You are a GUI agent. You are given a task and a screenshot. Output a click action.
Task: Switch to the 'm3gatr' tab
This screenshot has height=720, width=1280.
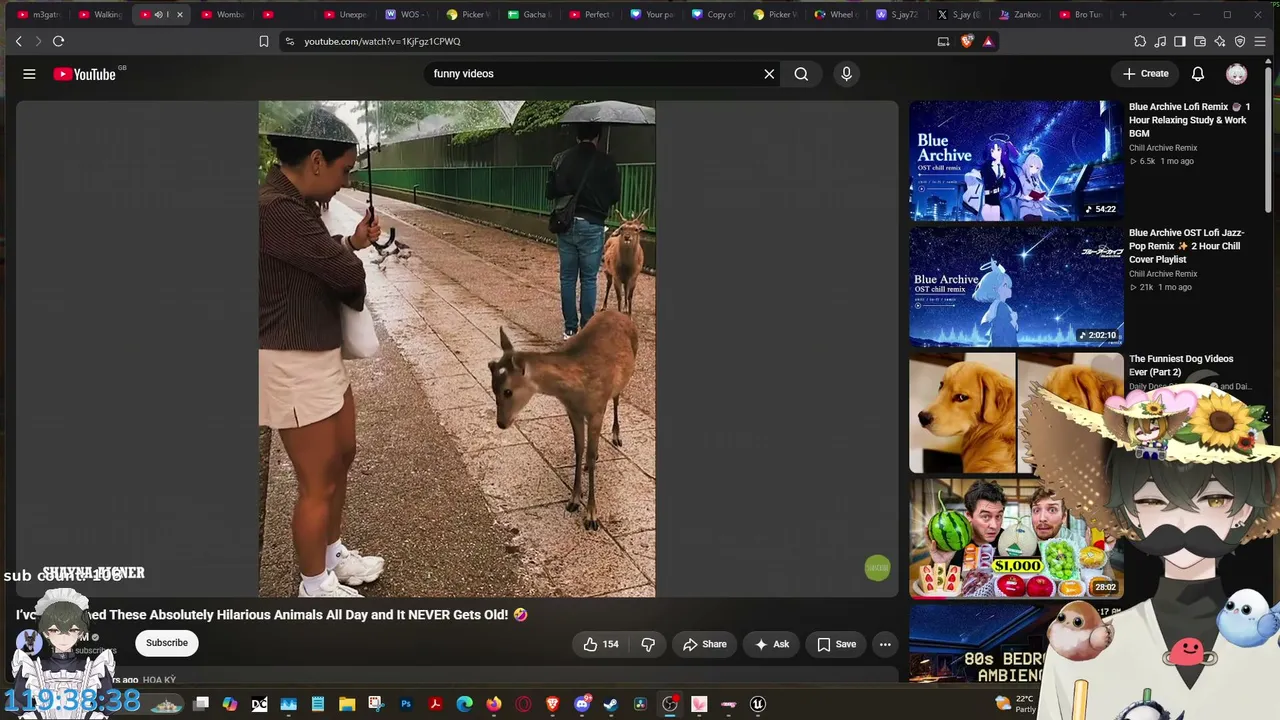tap(40, 15)
